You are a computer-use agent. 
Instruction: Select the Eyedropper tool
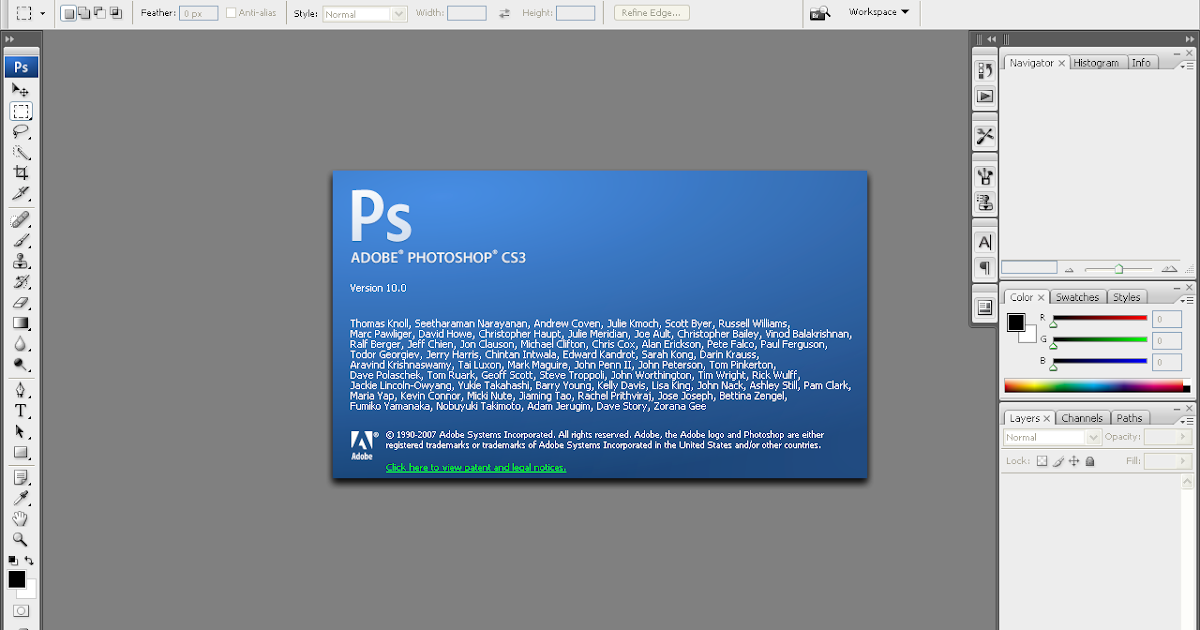[21, 498]
